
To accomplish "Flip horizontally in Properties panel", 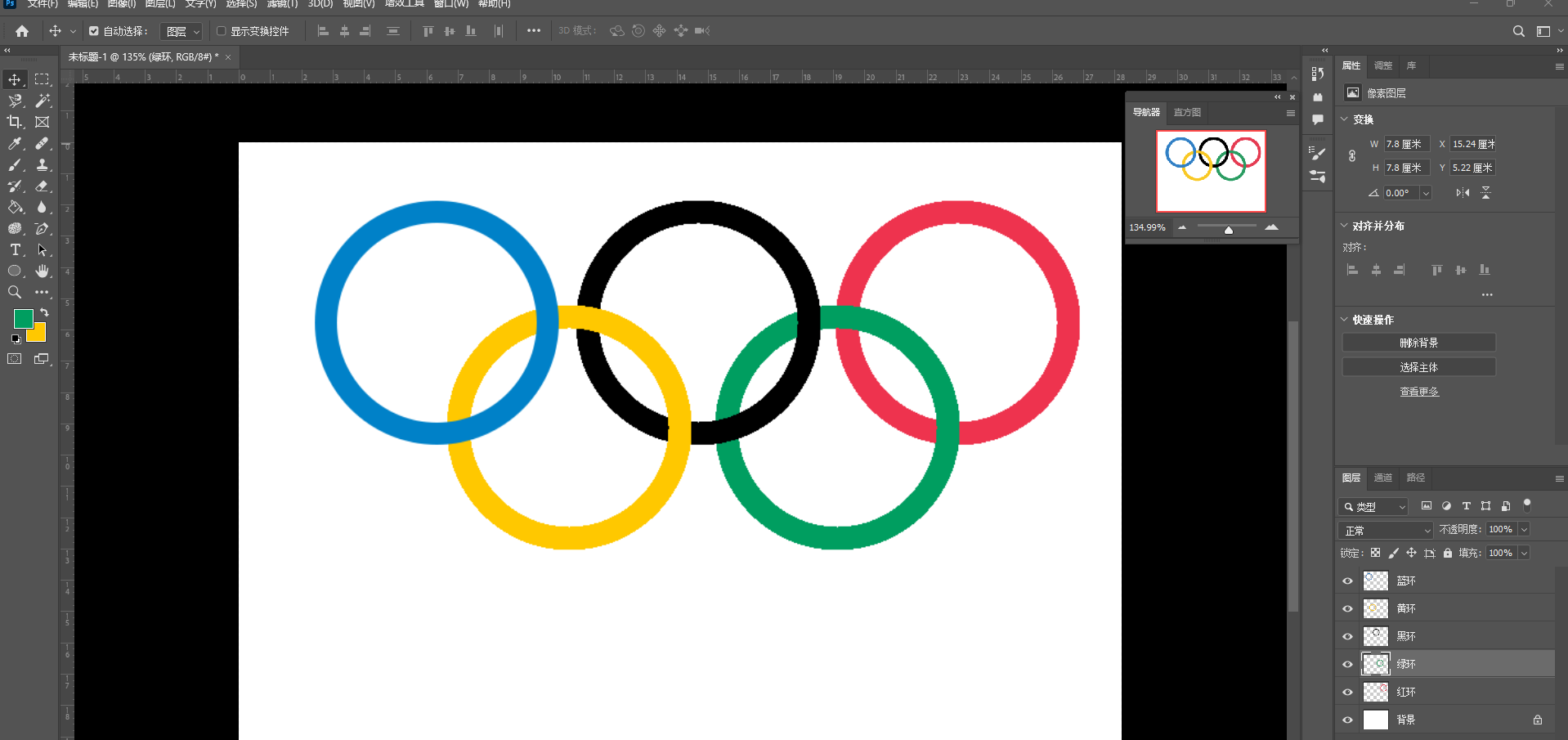I will point(1463,193).
